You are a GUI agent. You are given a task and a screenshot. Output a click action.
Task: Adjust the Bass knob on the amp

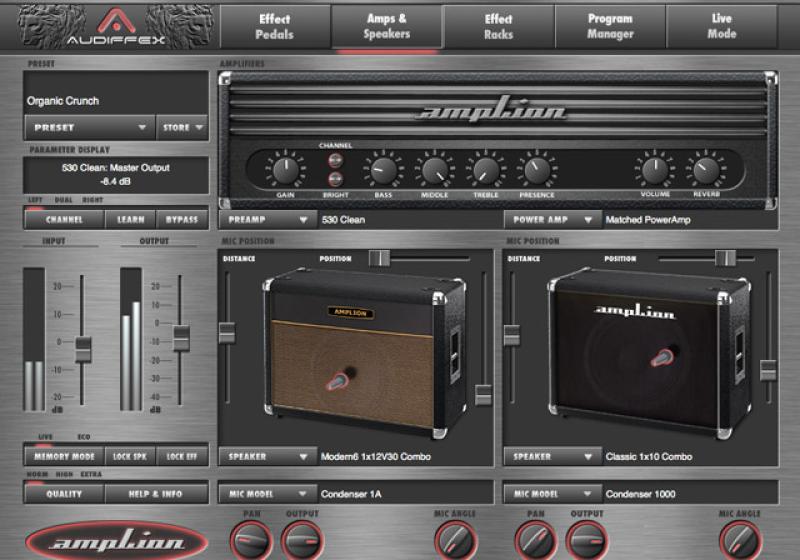383,171
